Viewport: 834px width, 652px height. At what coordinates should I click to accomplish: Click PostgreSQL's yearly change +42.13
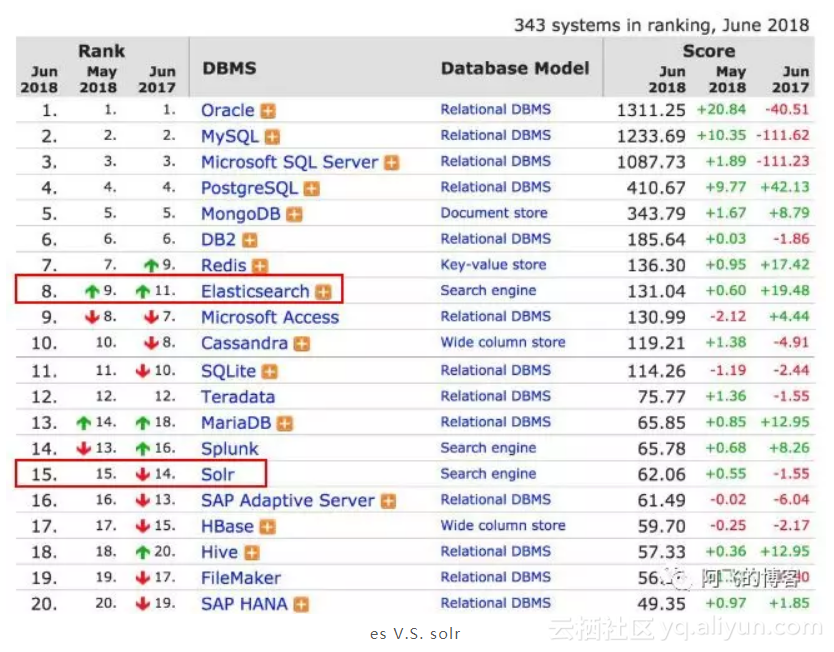point(785,187)
